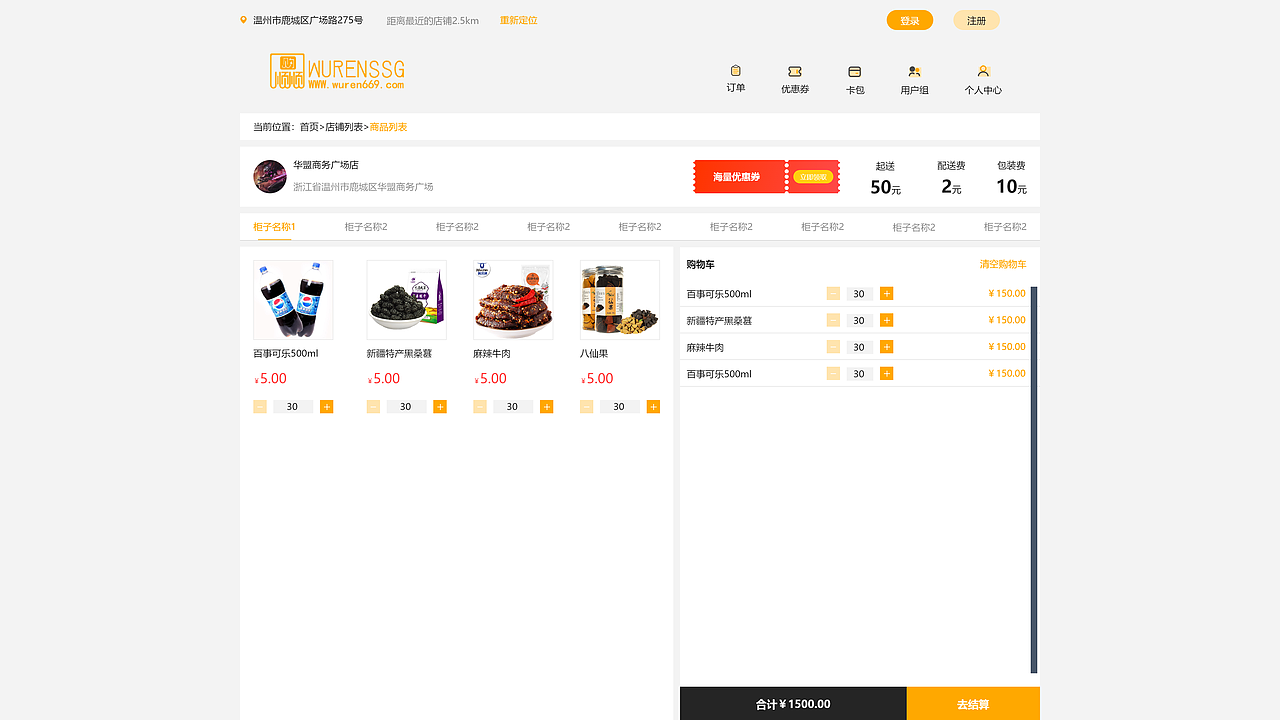
Task: Click ¥150.00 on 麻辣牛肉 cart row
Action: (x=1007, y=347)
